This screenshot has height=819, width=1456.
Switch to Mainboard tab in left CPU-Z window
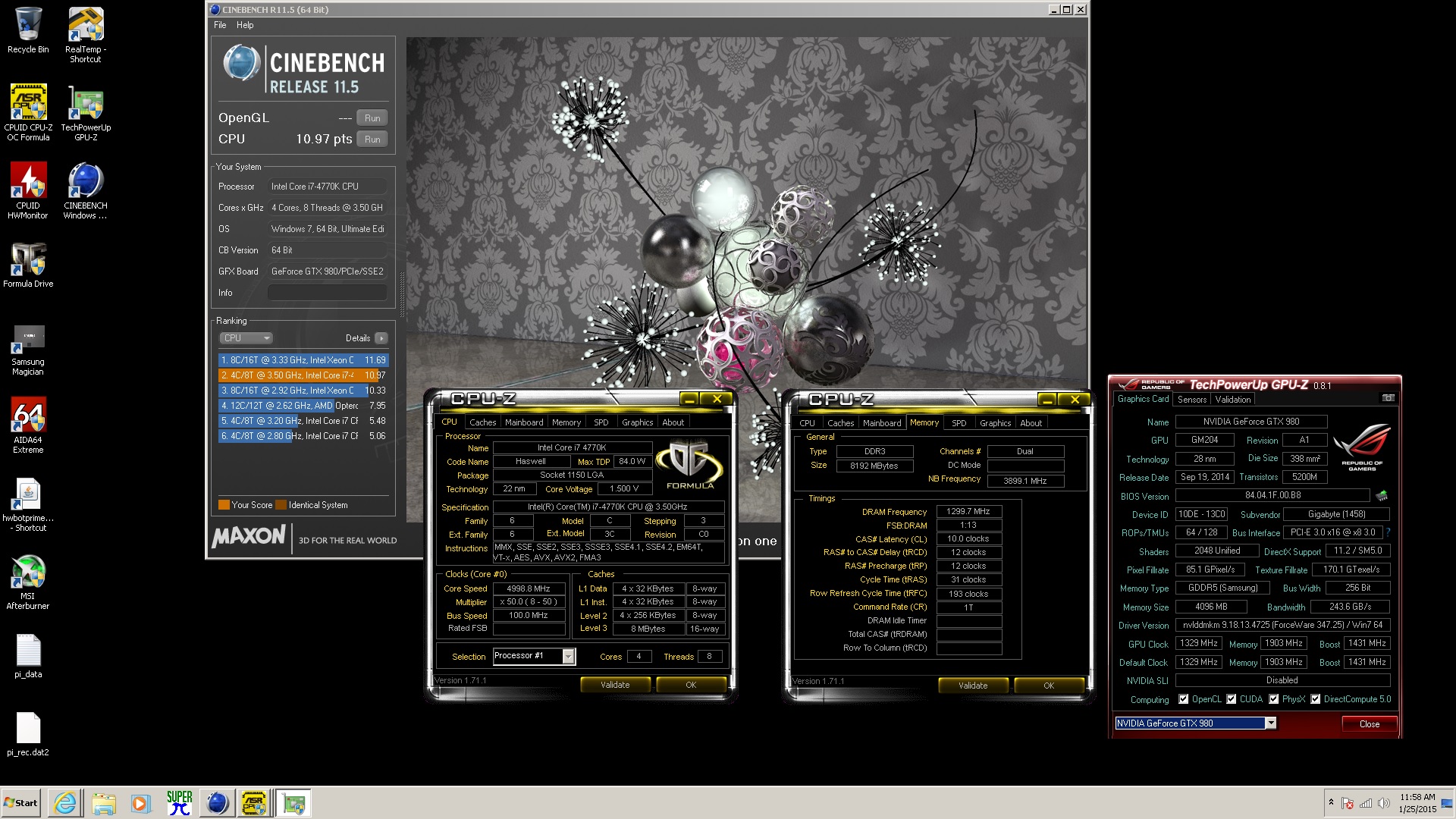(x=524, y=422)
